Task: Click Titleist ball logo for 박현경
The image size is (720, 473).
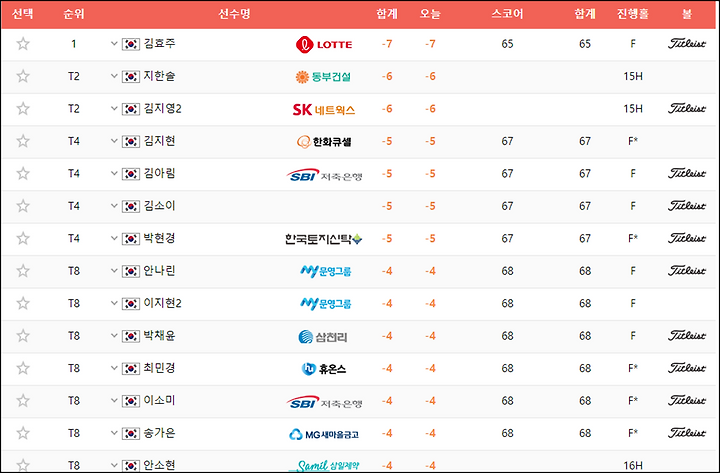Action: 686,238
